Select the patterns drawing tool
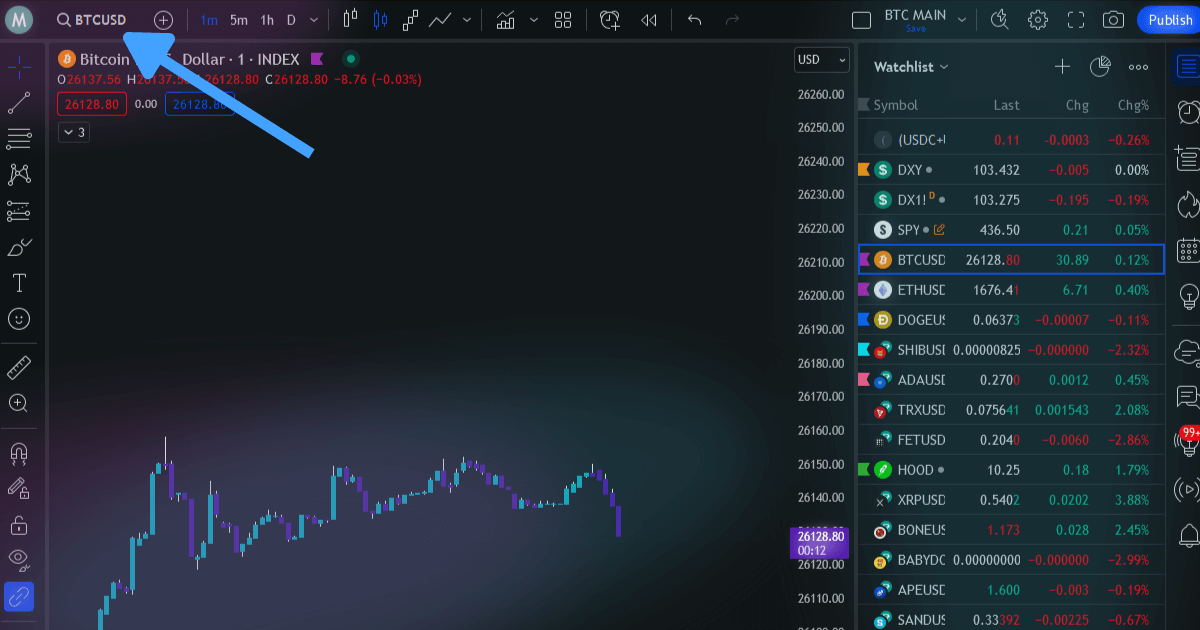Screen dimensions: 1200x630 (x=19, y=175)
